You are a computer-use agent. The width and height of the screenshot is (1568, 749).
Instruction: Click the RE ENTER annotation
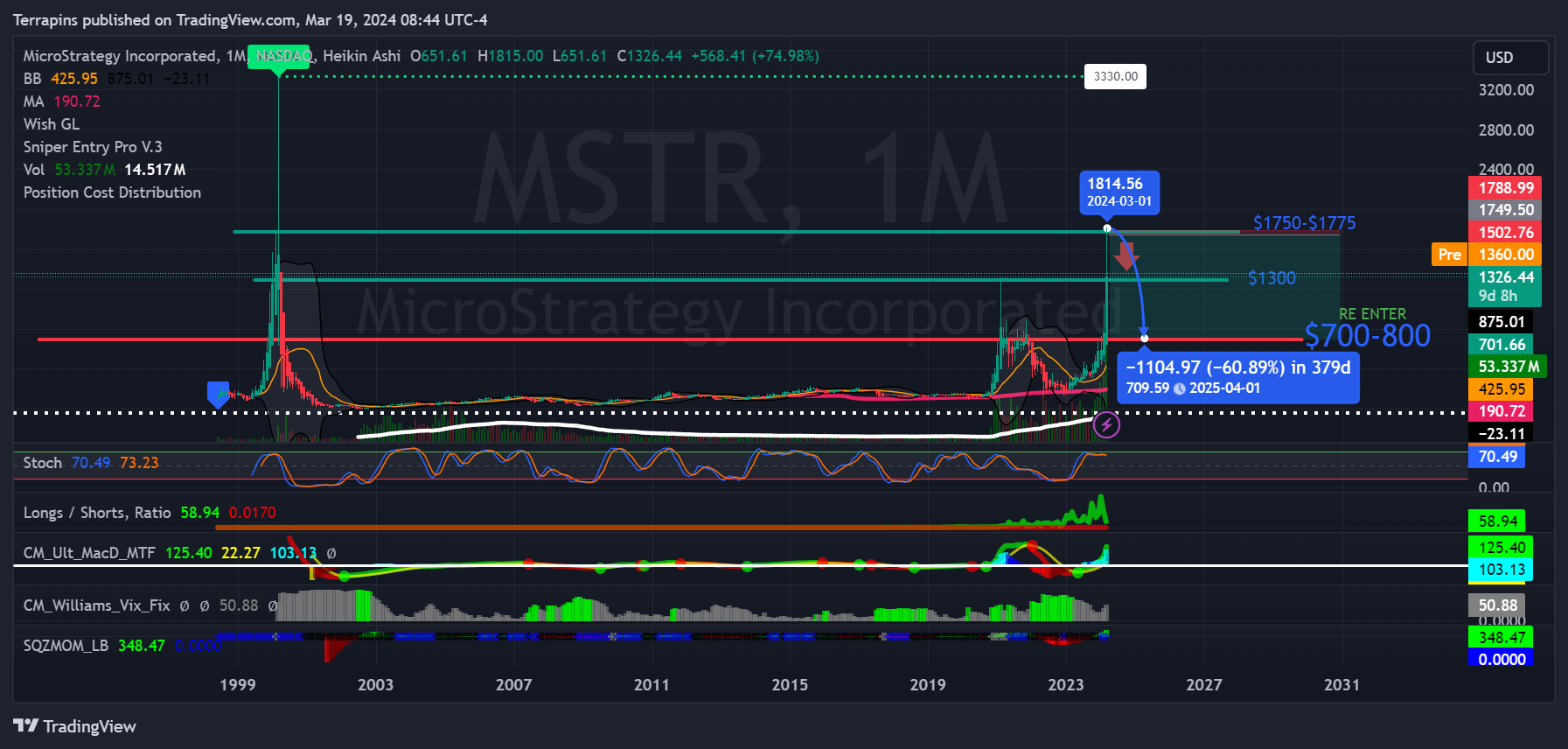pyautogui.click(x=1372, y=314)
